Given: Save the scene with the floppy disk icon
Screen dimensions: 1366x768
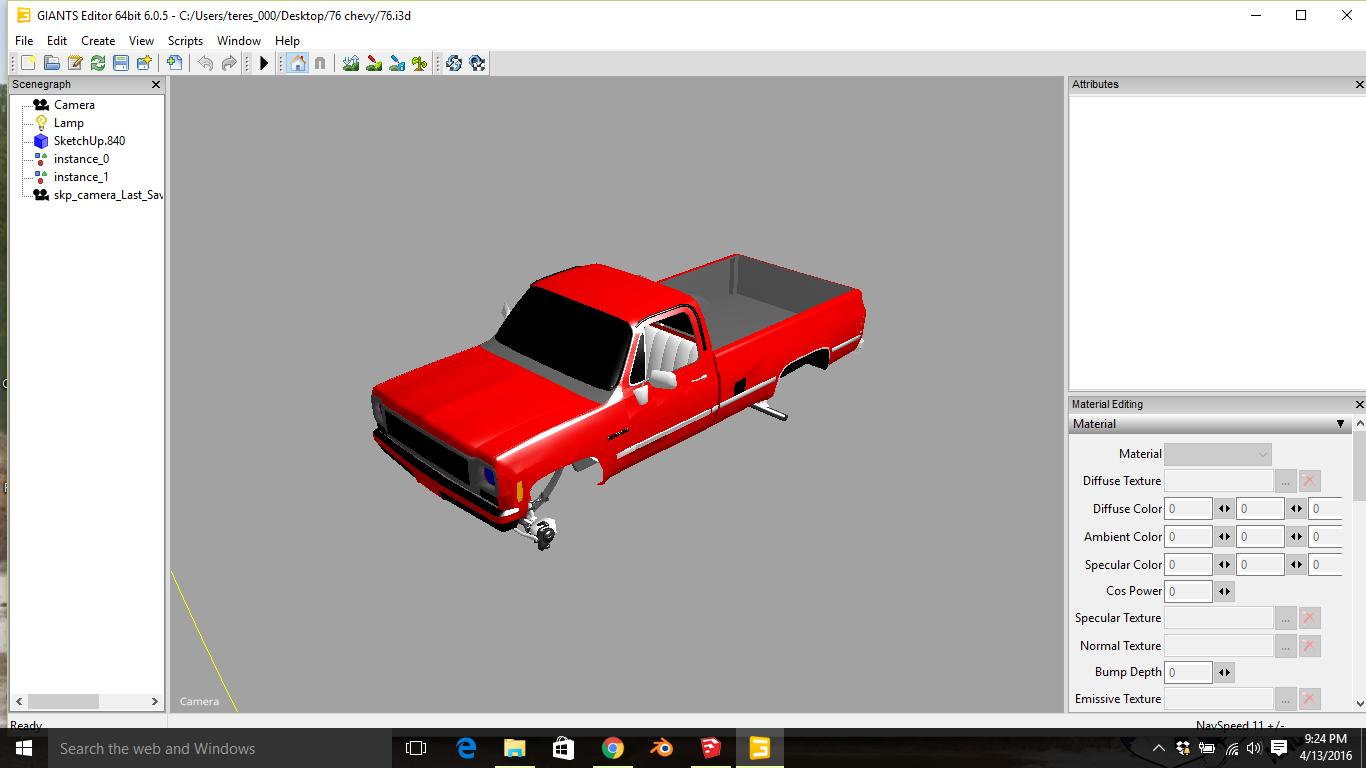Looking at the screenshot, I should click(x=121, y=63).
